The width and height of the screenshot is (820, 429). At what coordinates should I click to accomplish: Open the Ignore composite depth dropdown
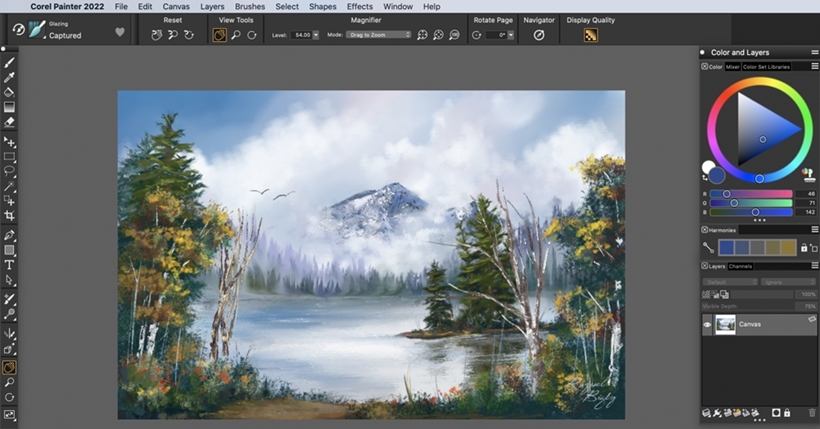[x=788, y=282]
